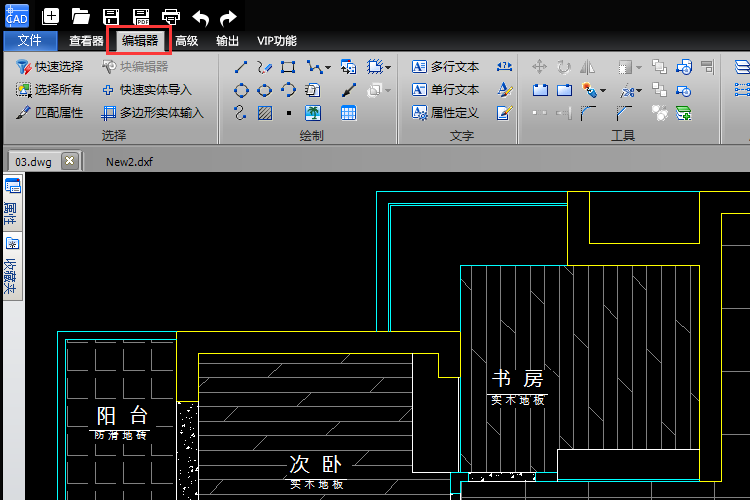The image size is (750, 500).
Task: Click the second blue frame icon in 工具
Action: (x=564, y=90)
